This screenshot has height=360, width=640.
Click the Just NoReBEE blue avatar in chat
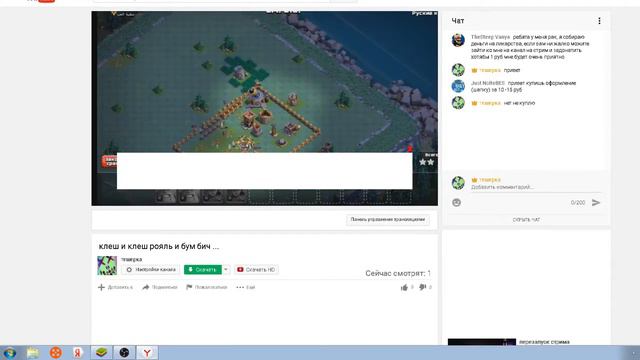point(458,86)
